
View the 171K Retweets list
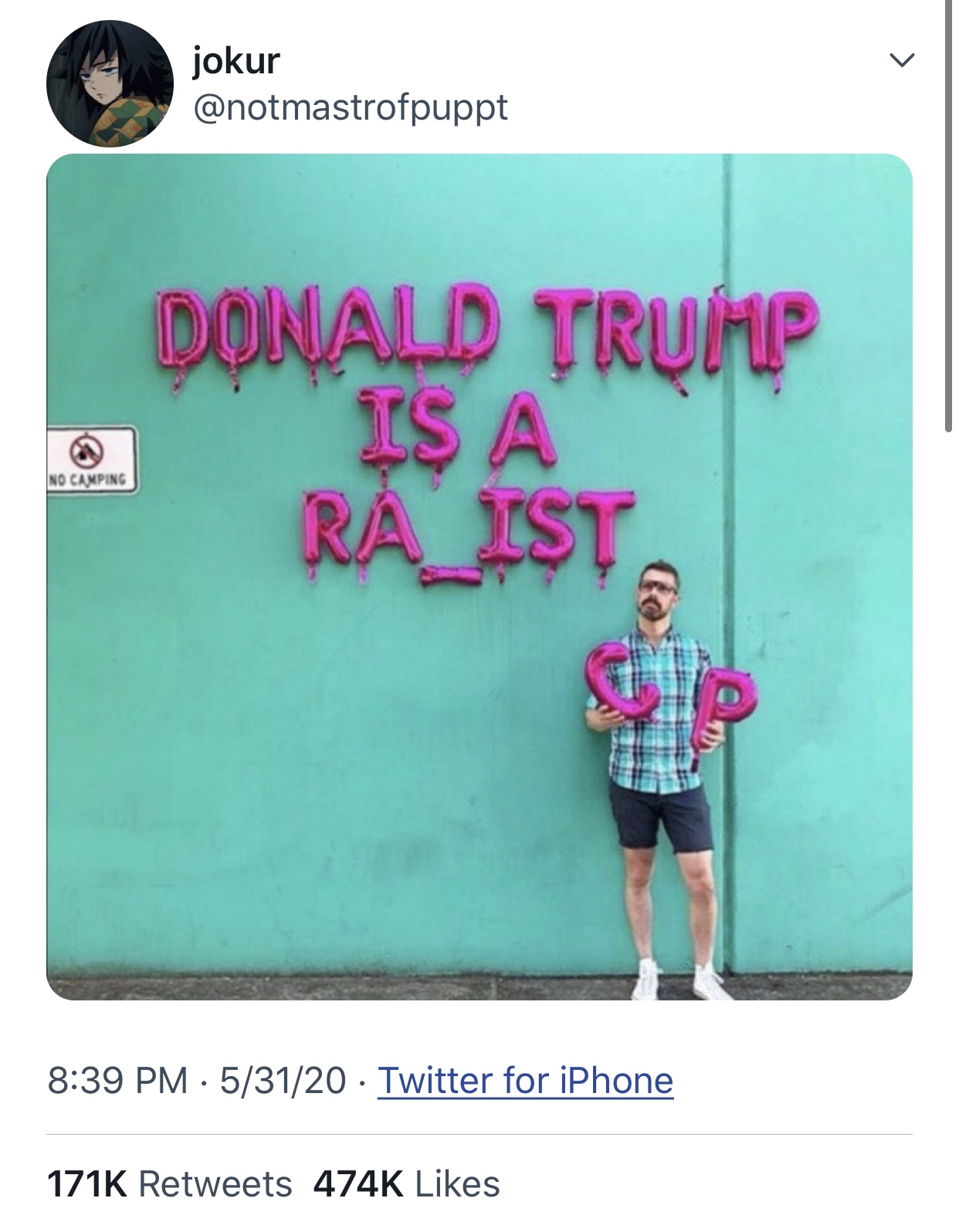(x=170, y=1183)
